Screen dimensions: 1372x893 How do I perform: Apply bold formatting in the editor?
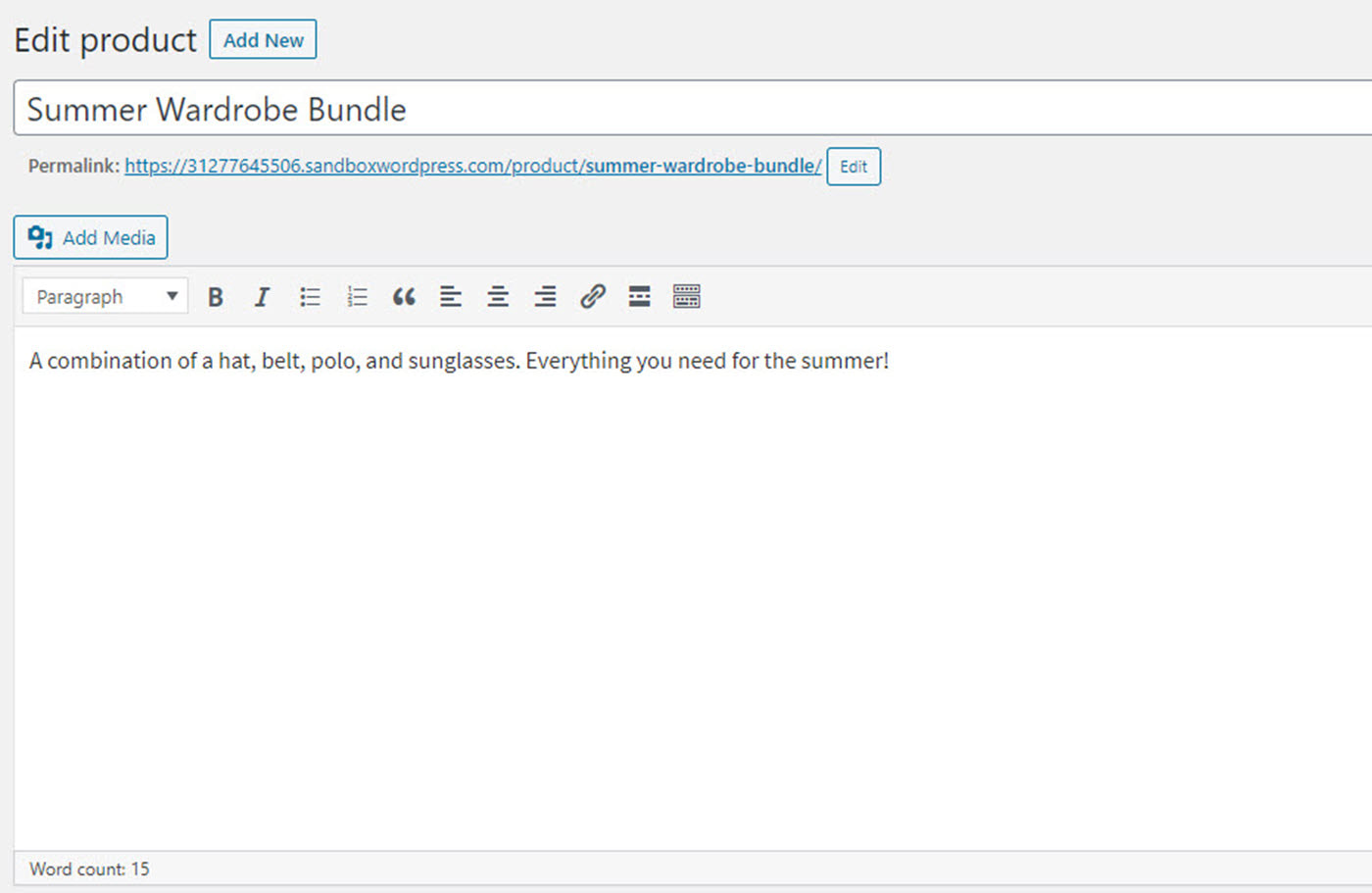coord(216,296)
